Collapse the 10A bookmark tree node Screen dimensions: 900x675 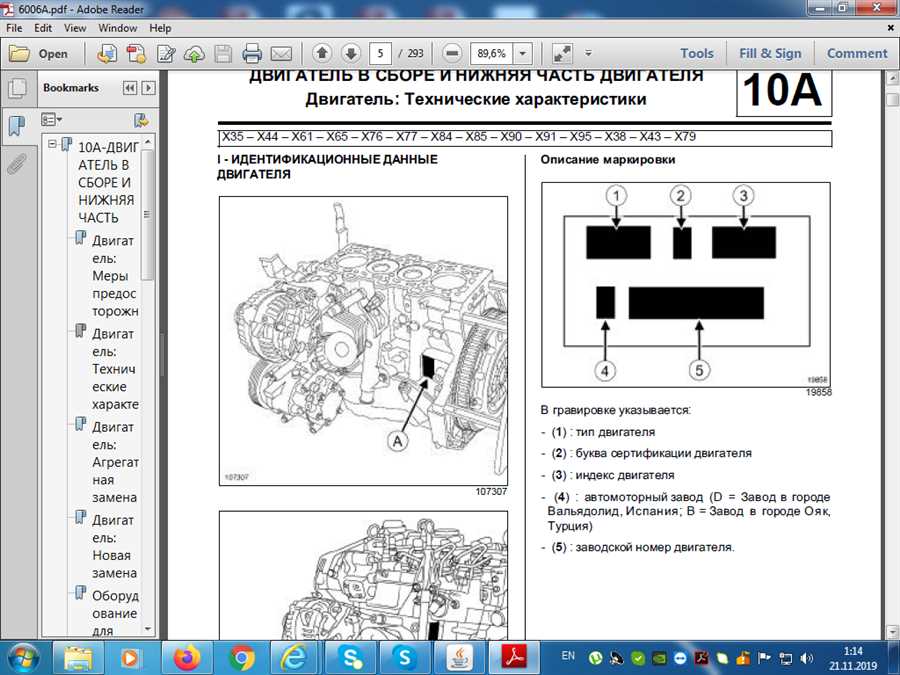[53, 145]
